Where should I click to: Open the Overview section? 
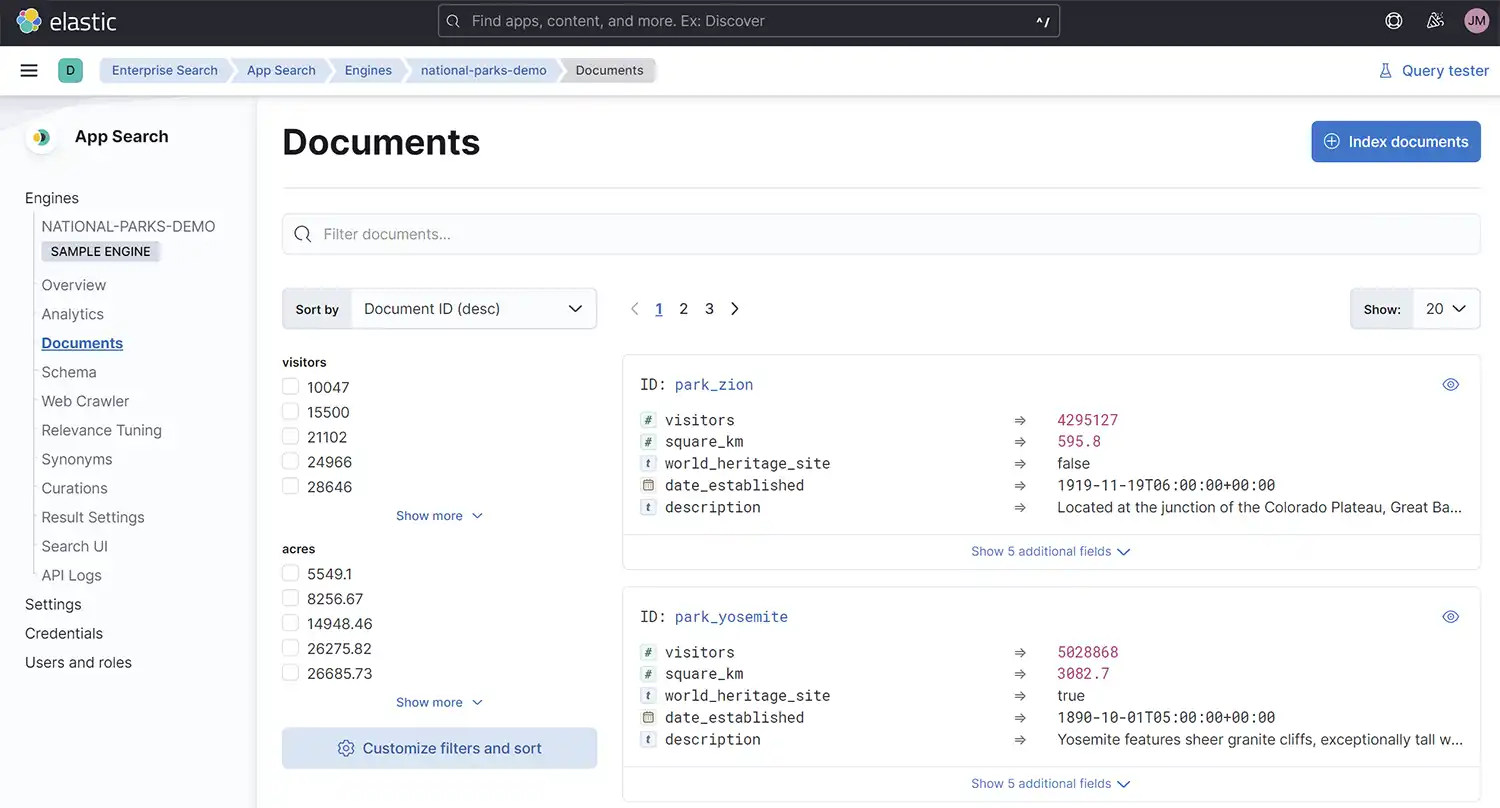(74, 285)
